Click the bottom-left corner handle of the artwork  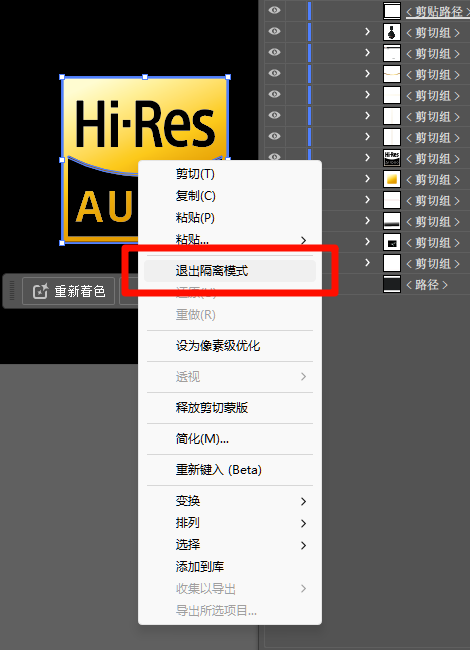click(x=62, y=243)
